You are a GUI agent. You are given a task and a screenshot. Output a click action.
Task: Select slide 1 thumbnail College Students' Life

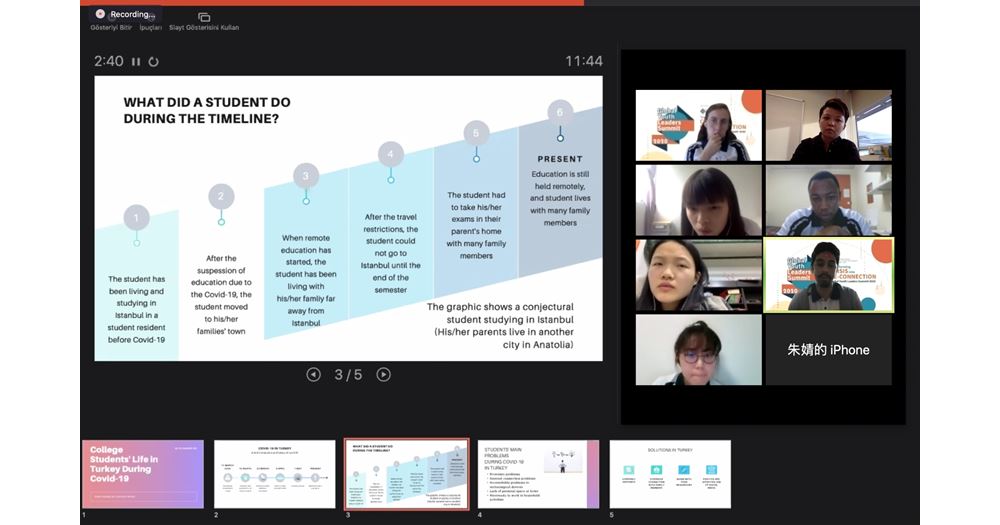pyautogui.click(x=143, y=473)
